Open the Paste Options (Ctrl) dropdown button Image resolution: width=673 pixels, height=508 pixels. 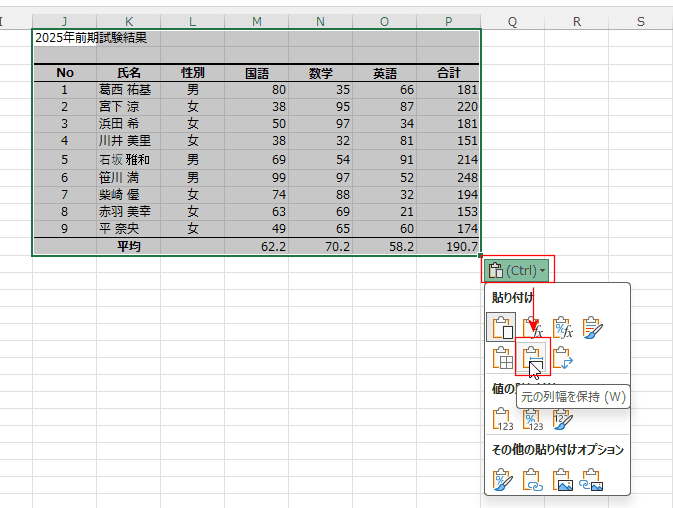tap(517, 270)
